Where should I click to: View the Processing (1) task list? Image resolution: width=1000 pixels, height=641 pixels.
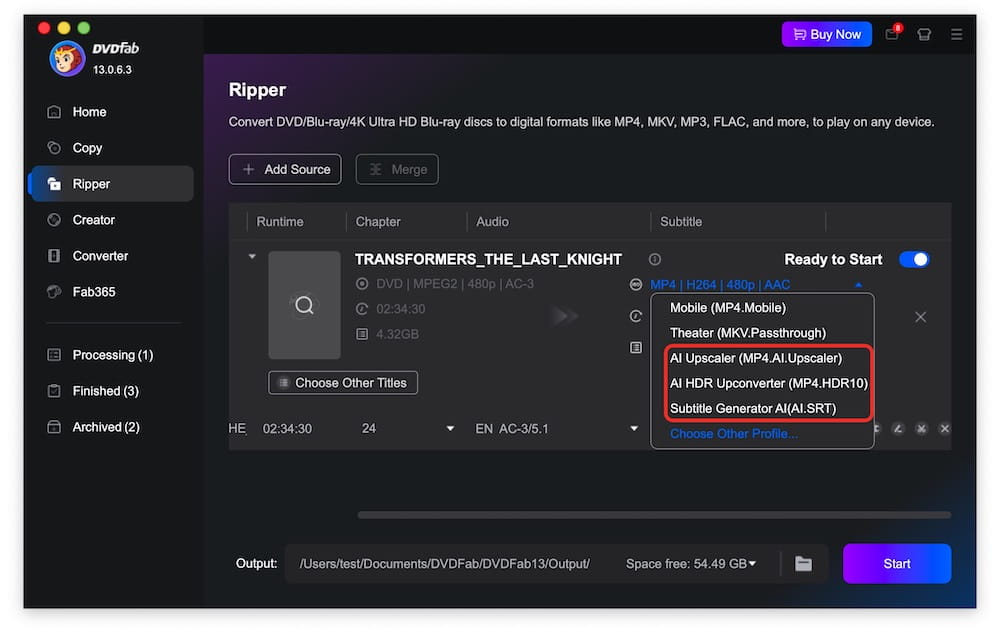coord(112,355)
